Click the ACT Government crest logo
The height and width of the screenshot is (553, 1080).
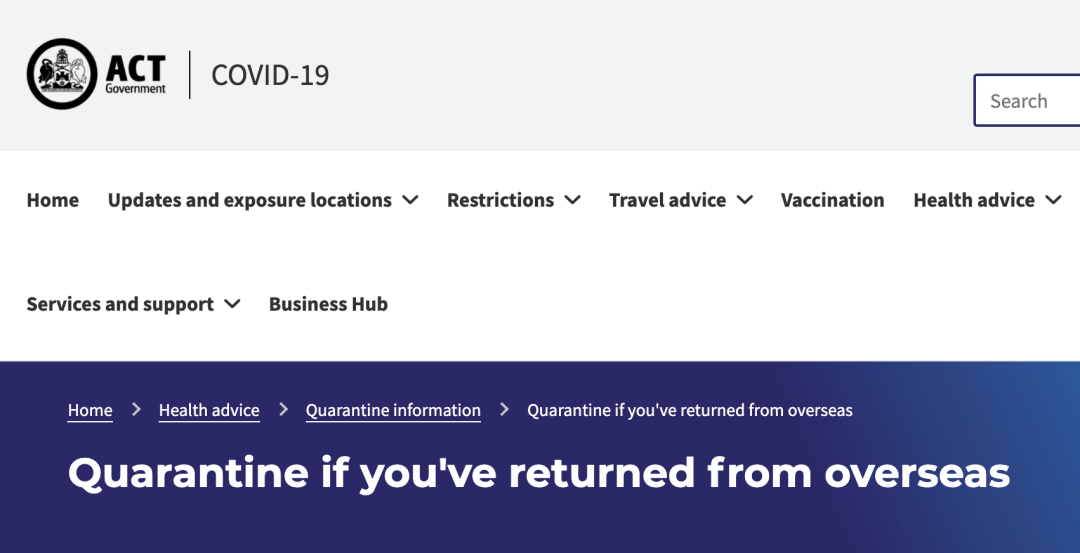click(62, 74)
